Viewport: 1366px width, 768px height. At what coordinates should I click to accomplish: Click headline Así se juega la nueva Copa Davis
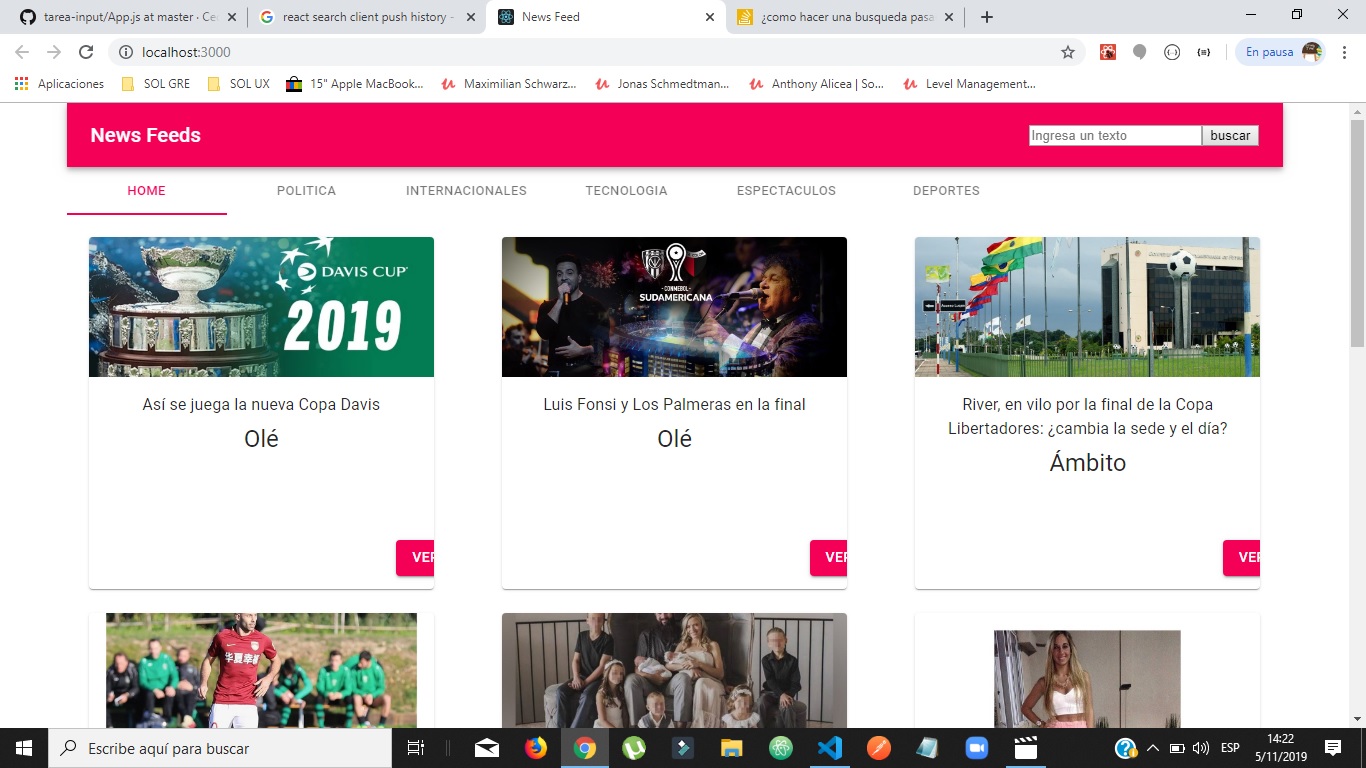[x=261, y=405]
